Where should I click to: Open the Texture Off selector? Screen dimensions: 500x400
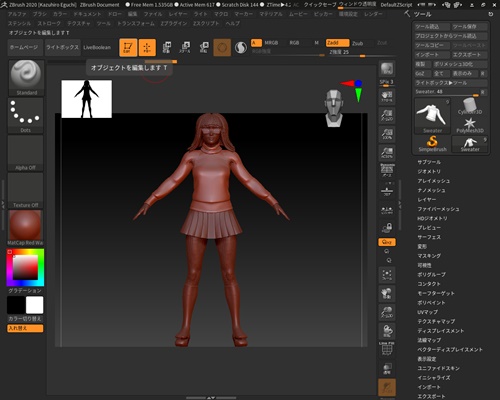coord(26,191)
